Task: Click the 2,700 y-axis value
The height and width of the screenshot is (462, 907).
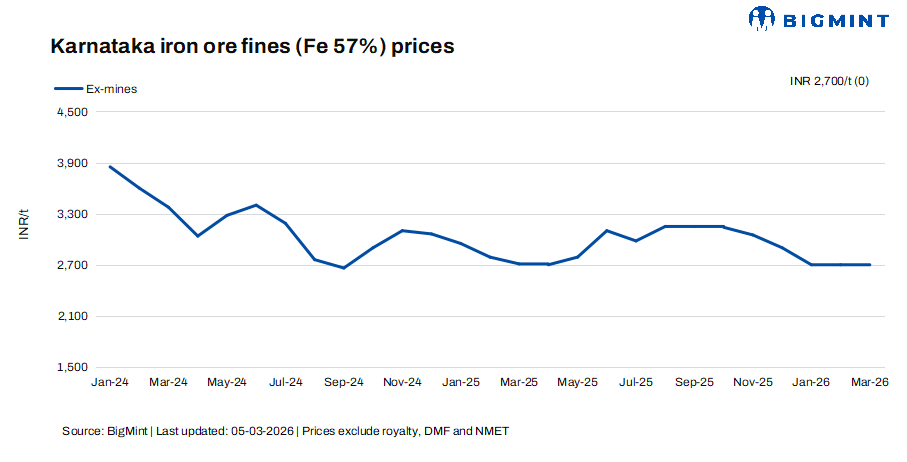Action: click(74, 266)
